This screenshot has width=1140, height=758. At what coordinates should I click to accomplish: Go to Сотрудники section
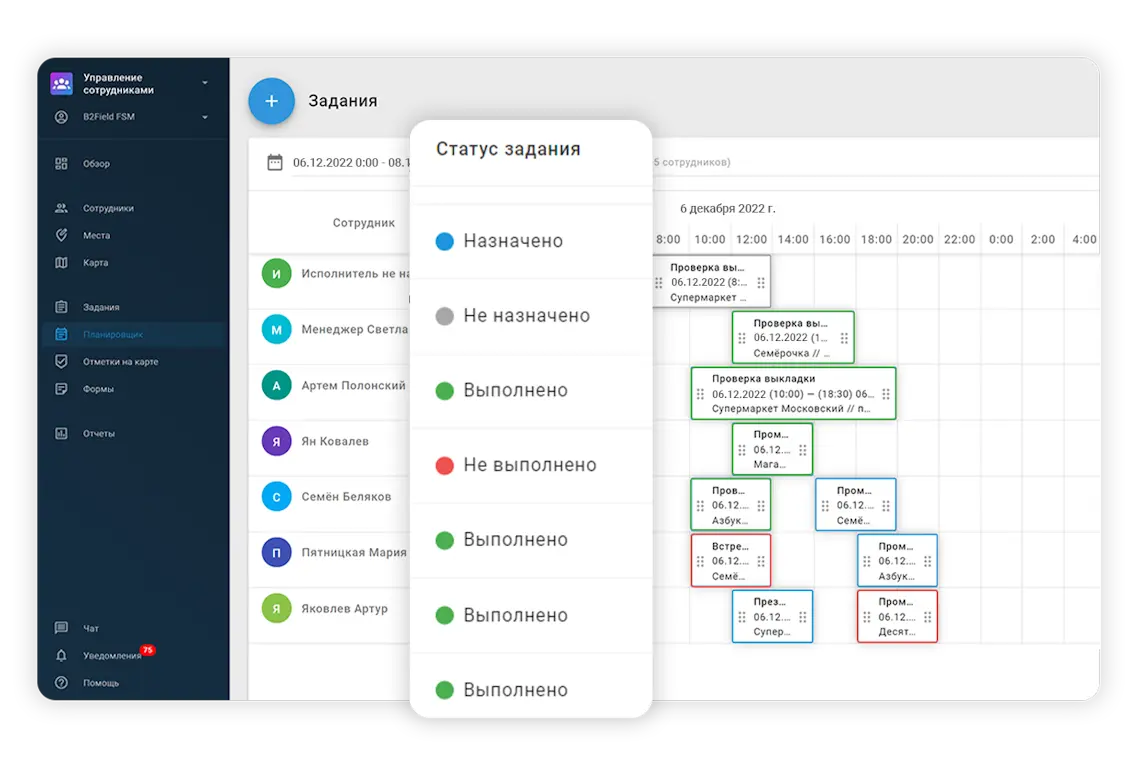[108, 209]
